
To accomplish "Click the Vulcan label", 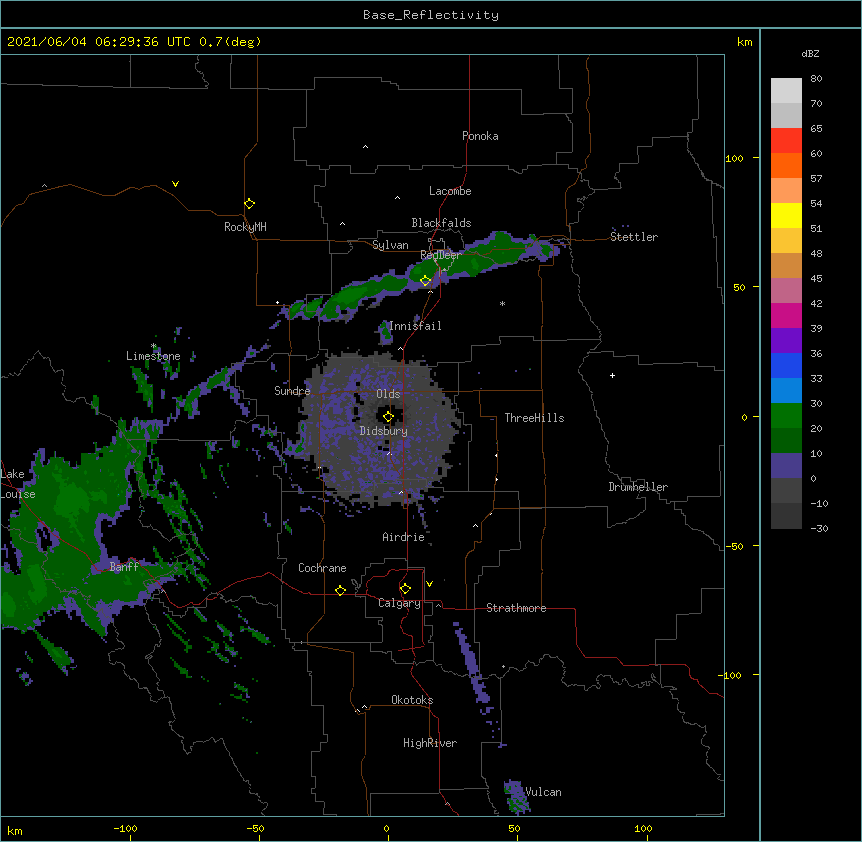I will pos(543,792).
